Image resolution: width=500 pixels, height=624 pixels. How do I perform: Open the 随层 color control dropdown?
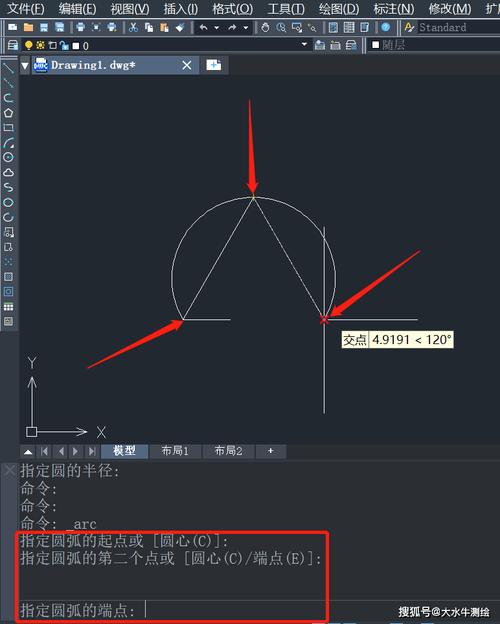point(434,45)
